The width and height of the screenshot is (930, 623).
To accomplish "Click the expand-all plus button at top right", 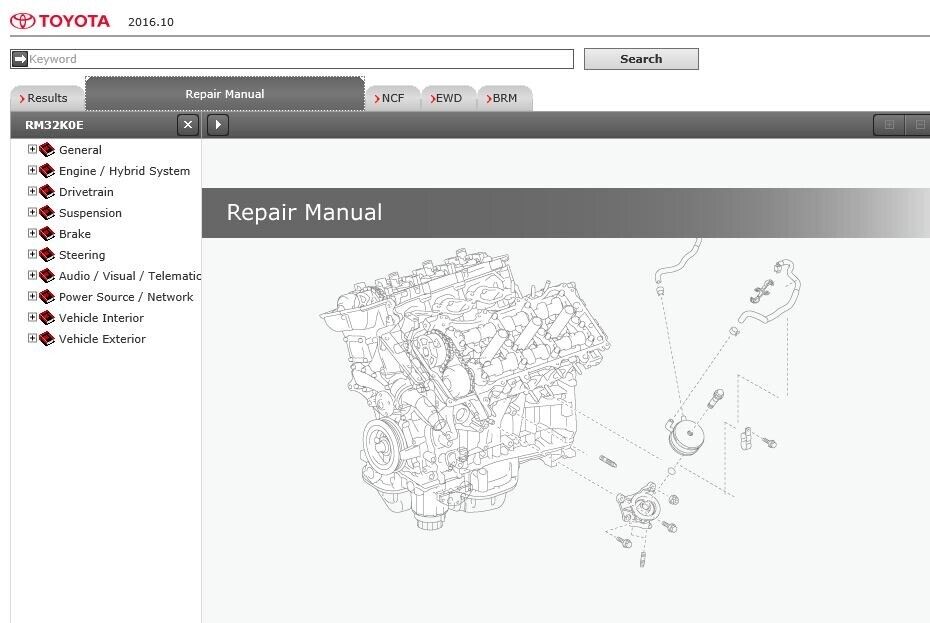I will click(887, 125).
